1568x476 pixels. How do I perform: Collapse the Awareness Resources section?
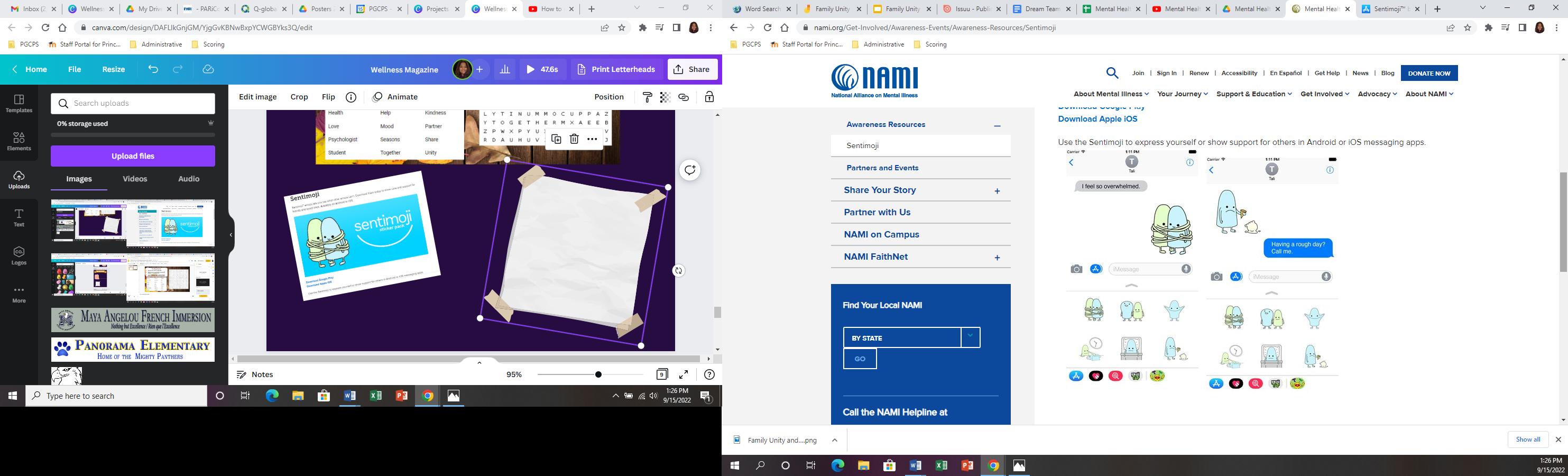[x=997, y=125]
